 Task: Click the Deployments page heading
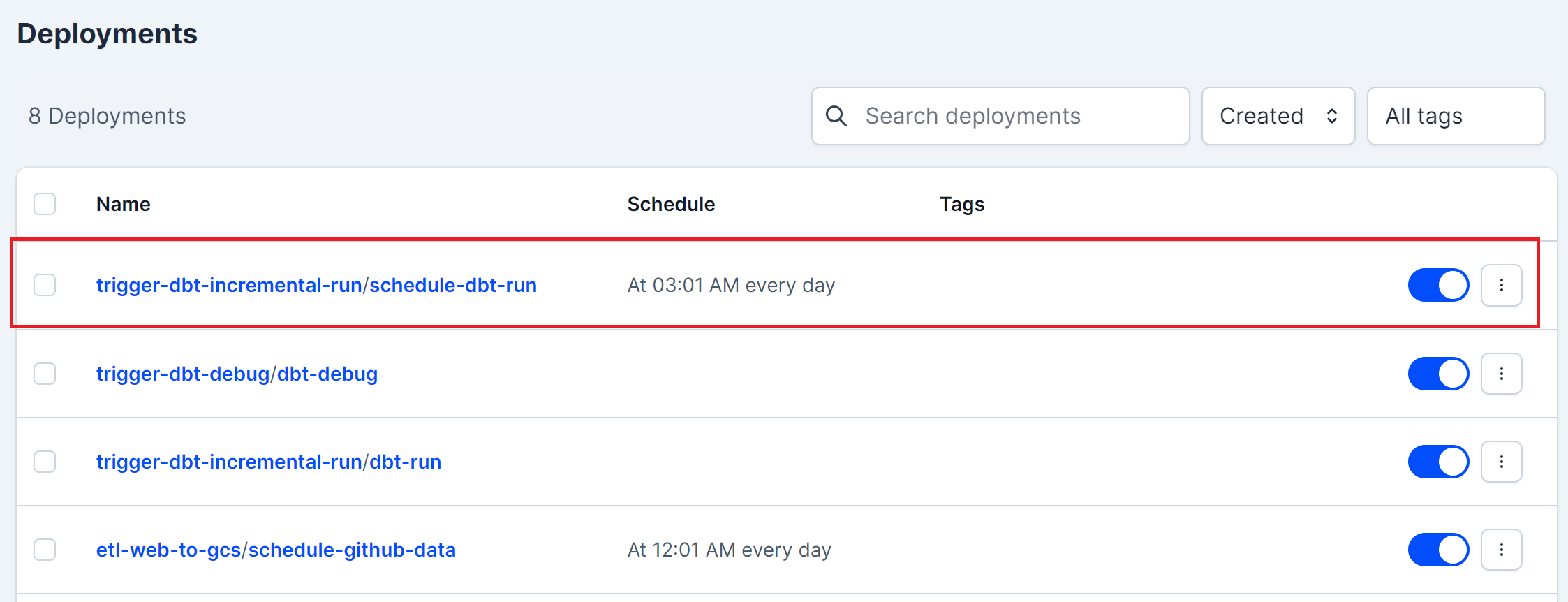coord(107,34)
